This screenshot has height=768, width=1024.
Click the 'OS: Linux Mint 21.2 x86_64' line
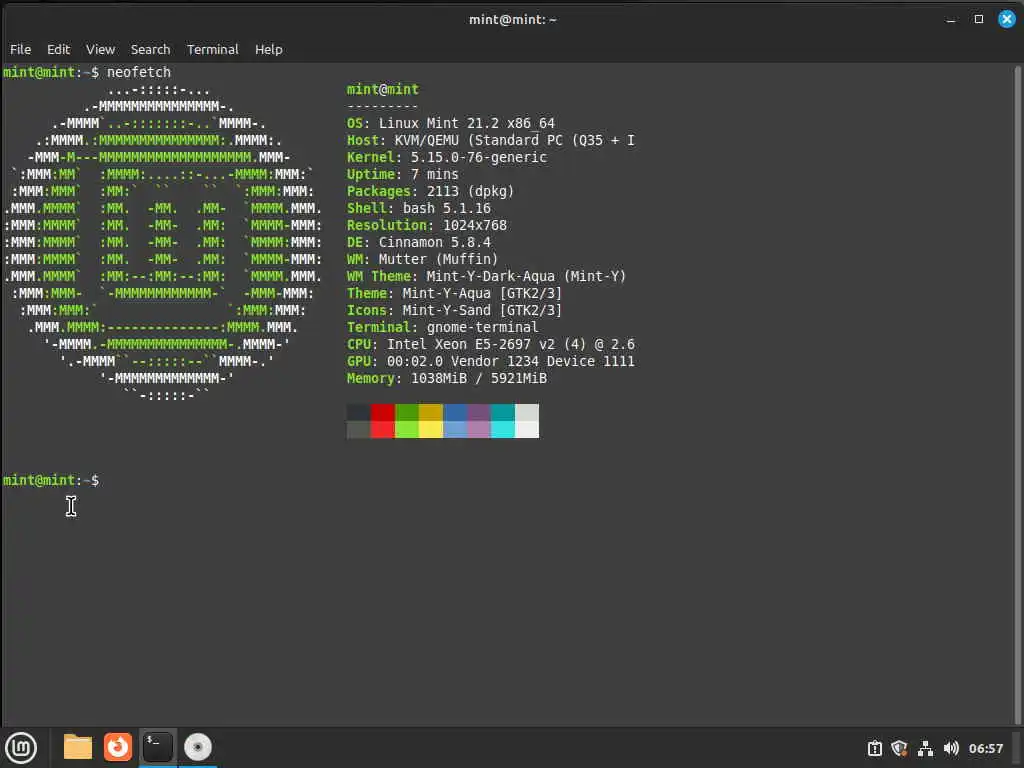(451, 123)
